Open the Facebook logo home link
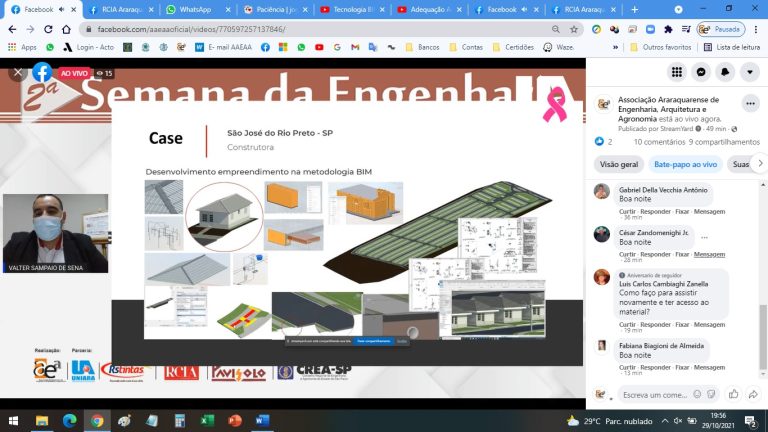 tap(42, 72)
